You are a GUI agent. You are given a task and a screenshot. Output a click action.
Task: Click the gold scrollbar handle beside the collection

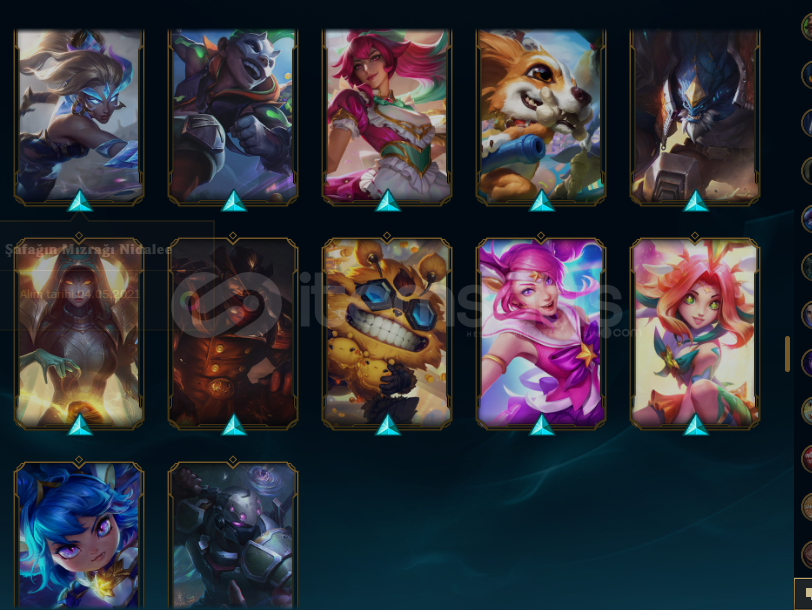(x=787, y=354)
